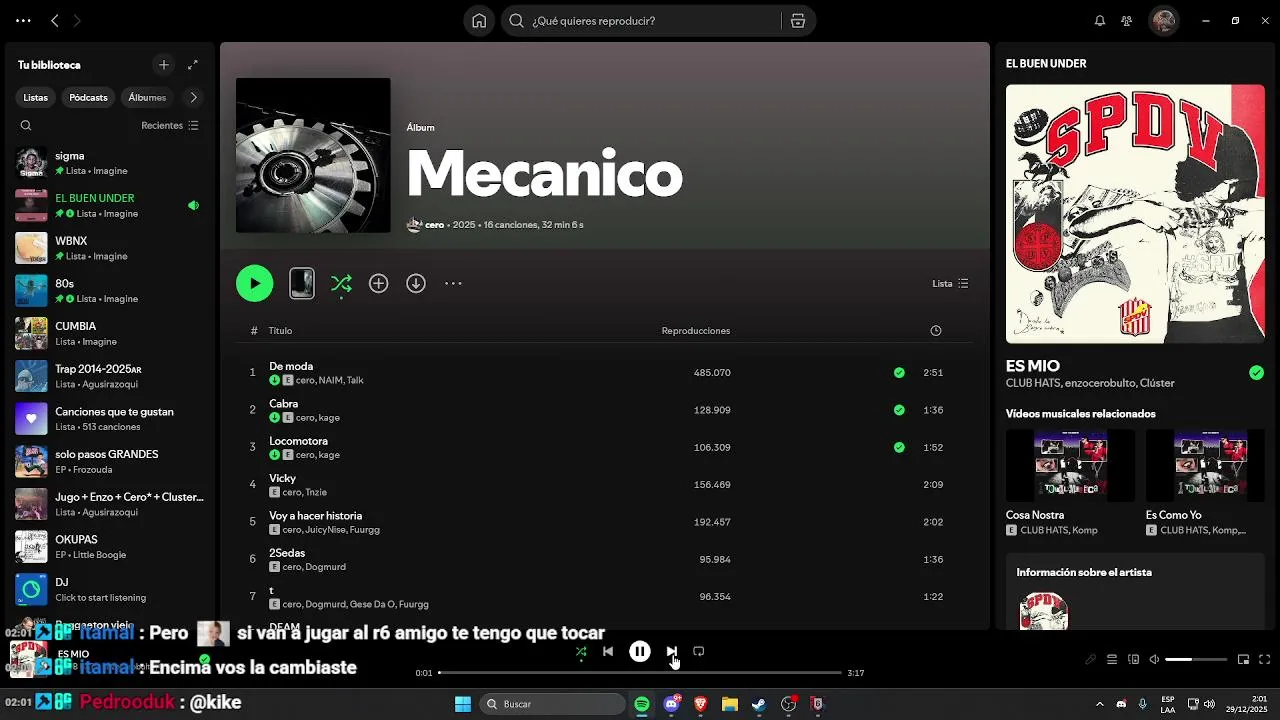Enter full screen mode
This screenshot has width=1280, height=720.
[1265, 660]
